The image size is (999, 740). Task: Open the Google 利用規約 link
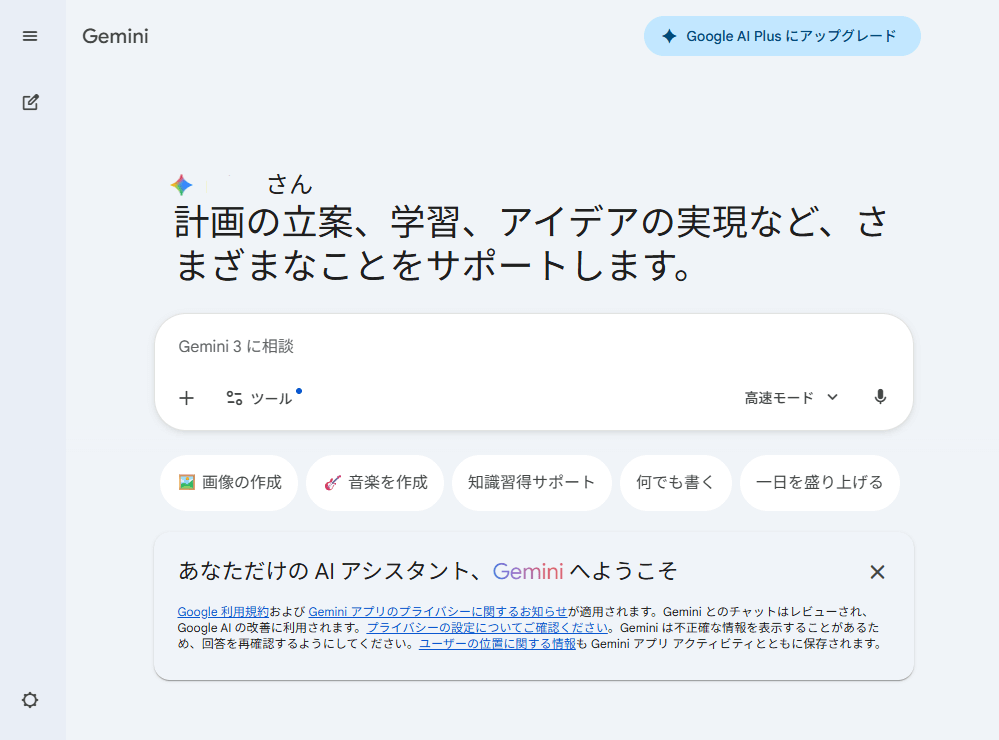(x=223, y=612)
